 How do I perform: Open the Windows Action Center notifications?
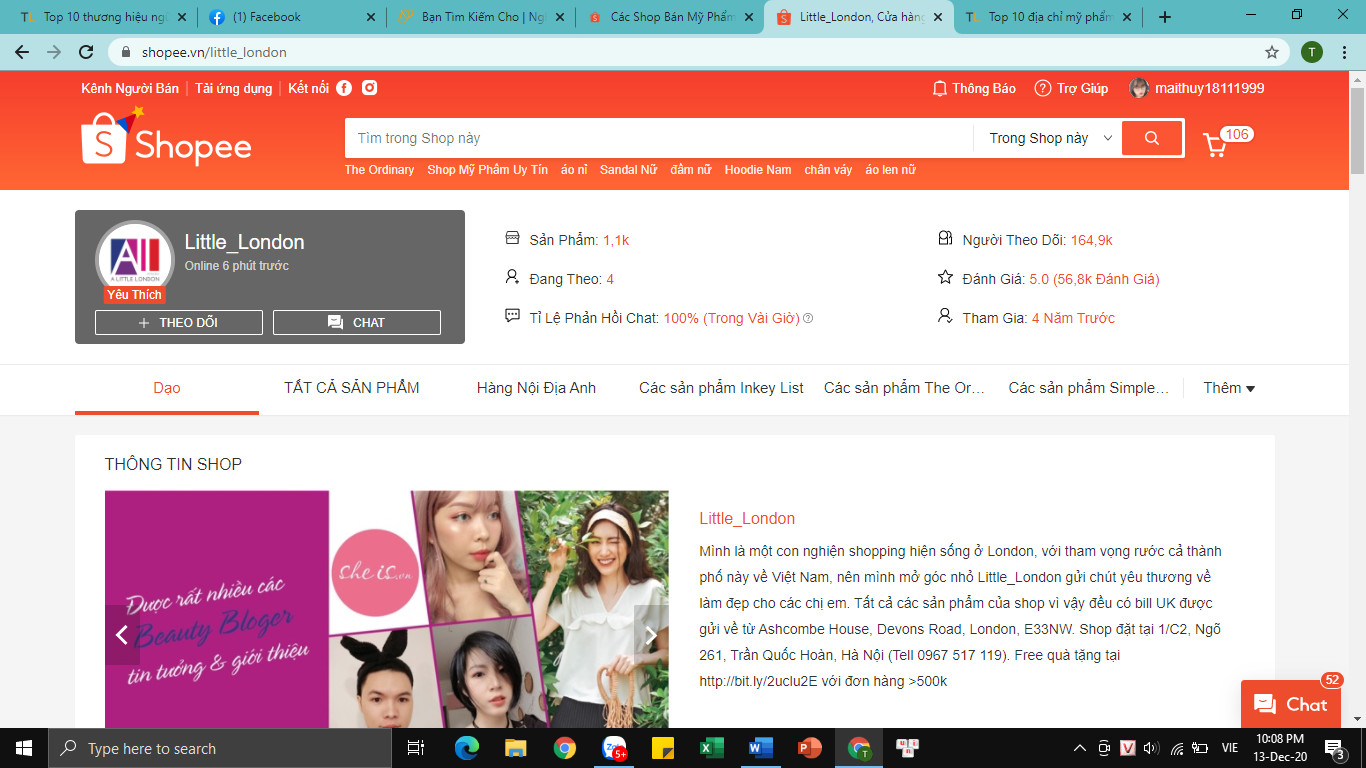tap(1335, 748)
